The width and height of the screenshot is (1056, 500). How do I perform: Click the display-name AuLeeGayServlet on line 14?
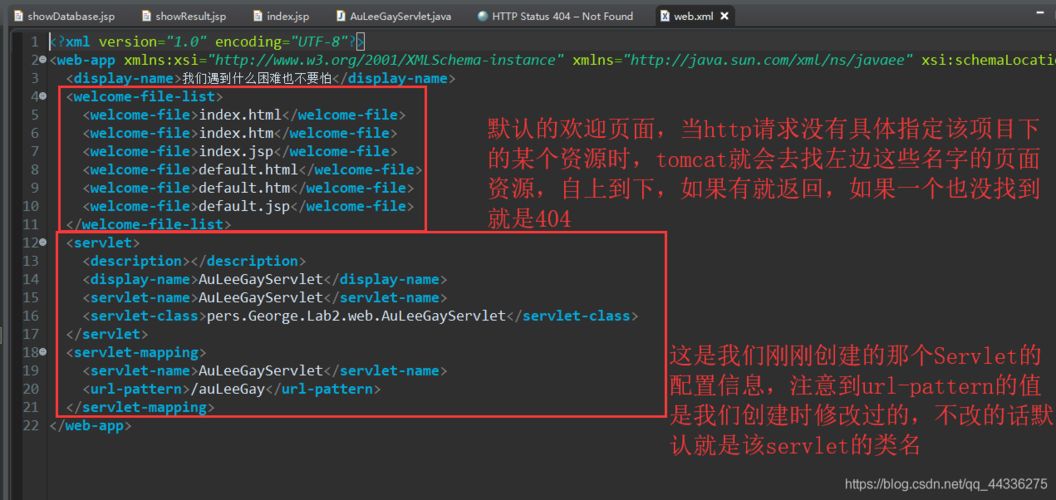[x=261, y=279]
